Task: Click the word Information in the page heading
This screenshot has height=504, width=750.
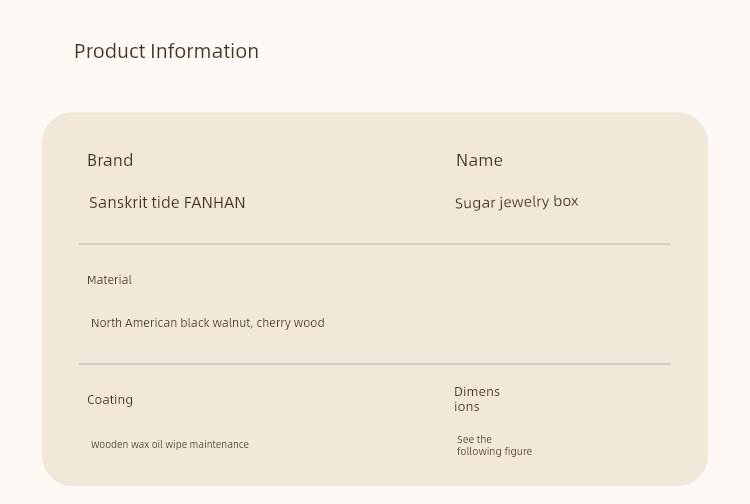Action: [x=204, y=51]
